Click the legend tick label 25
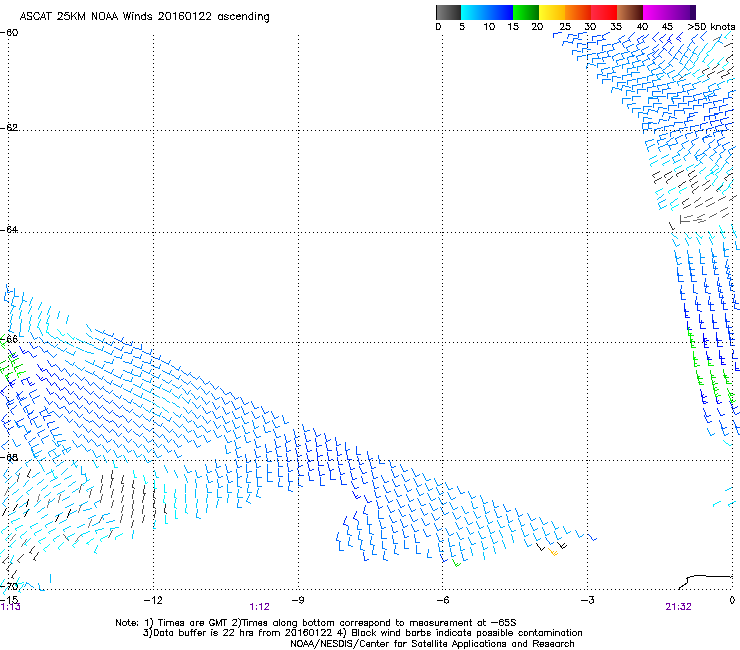This screenshot has height=650, width=740. pos(565,27)
